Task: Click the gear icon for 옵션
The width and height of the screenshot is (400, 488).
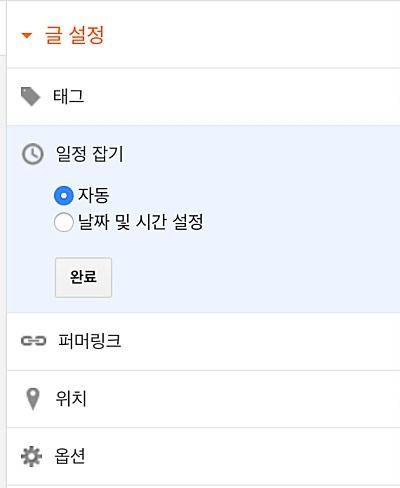Action: click(31, 456)
